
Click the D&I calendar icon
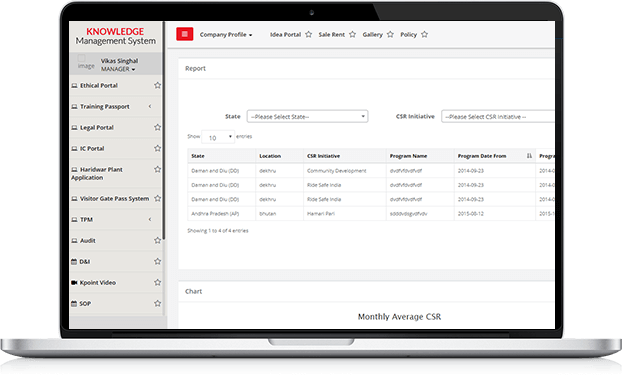[74, 262]
